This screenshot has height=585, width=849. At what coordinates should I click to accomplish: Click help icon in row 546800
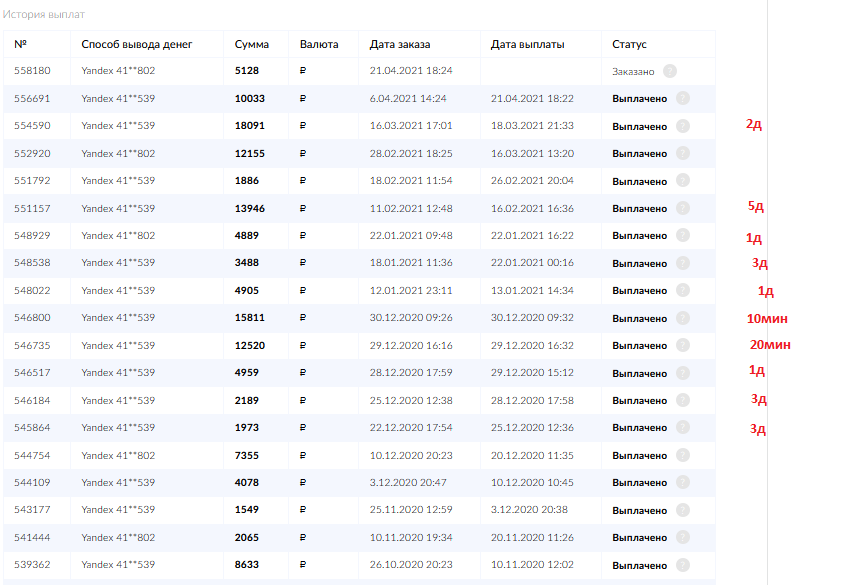coord(683,317)
